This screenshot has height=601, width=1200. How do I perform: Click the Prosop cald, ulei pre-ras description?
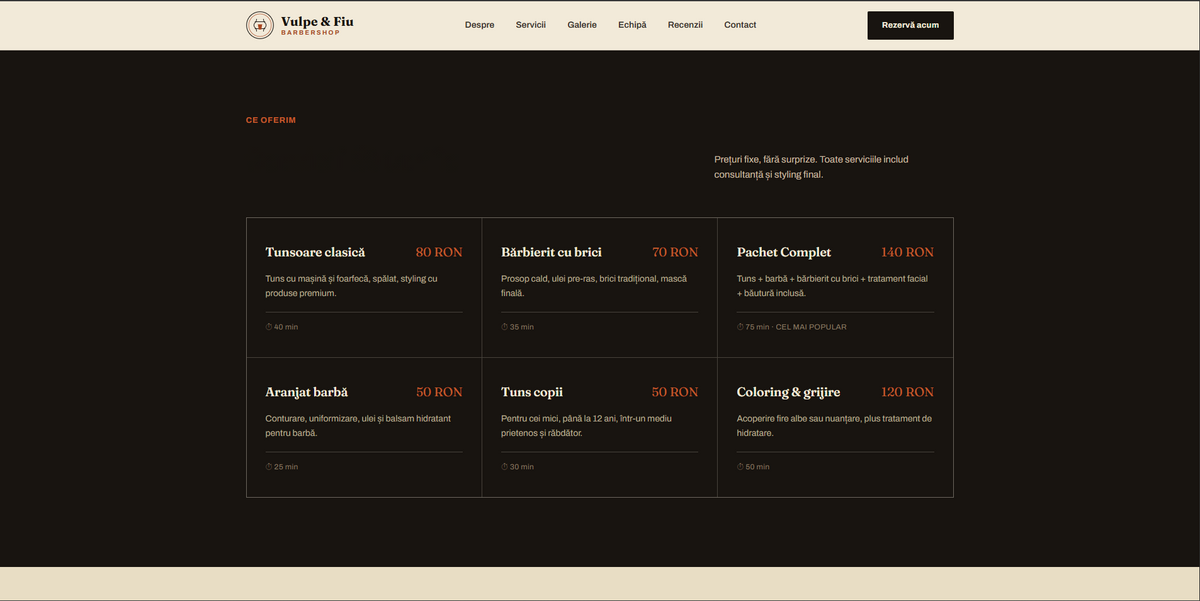click(x=594, y=286)
